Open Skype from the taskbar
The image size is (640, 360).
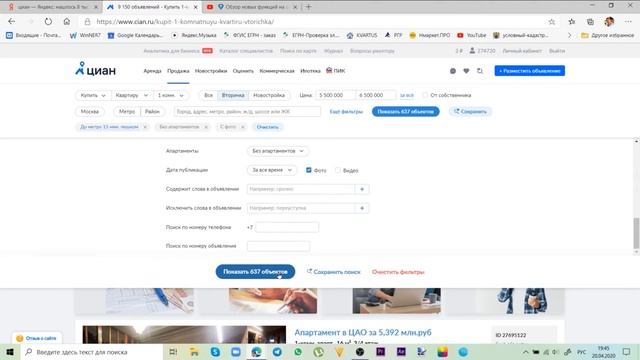215,352
